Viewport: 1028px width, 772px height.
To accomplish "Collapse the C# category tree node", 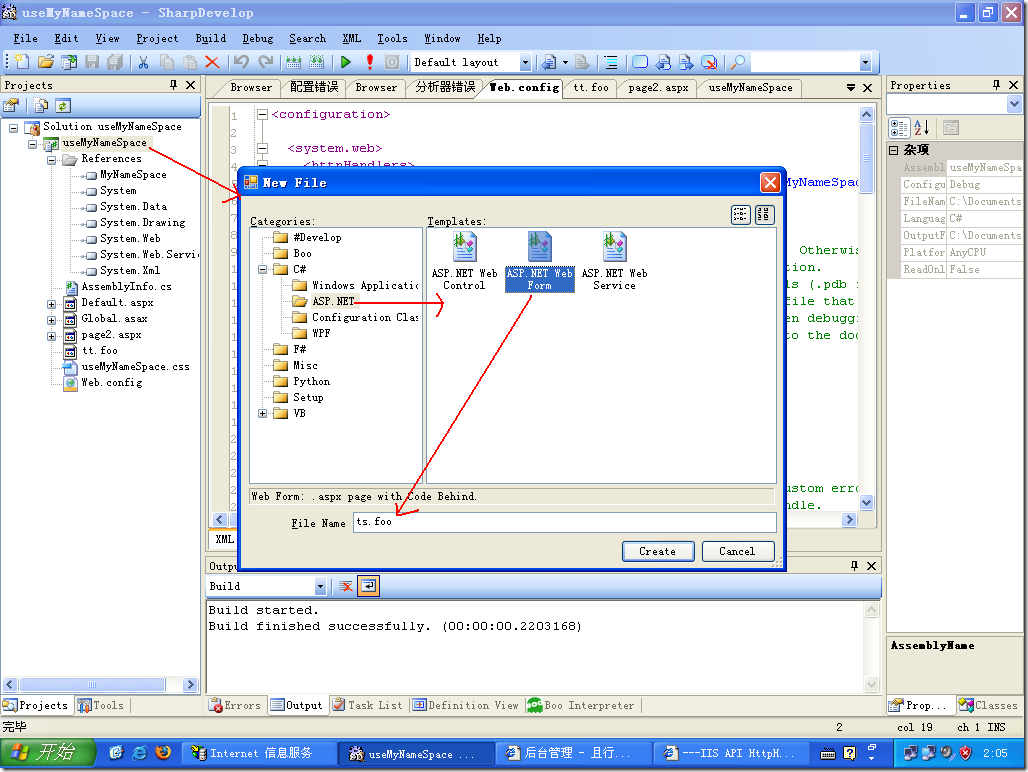I will click(x=263, y=269).
